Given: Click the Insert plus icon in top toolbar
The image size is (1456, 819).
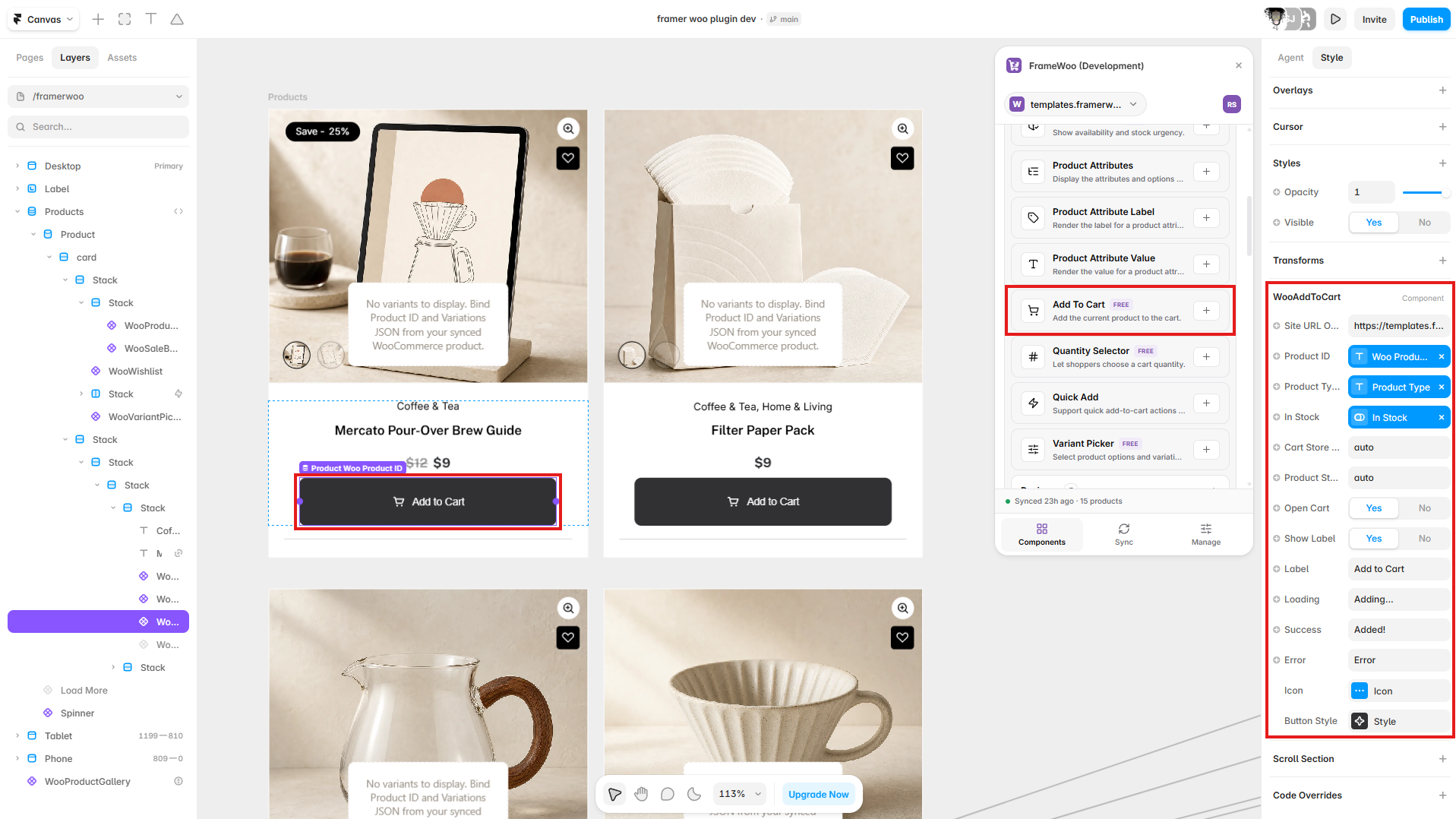Looking at the screenshot, I should (98, 19).
